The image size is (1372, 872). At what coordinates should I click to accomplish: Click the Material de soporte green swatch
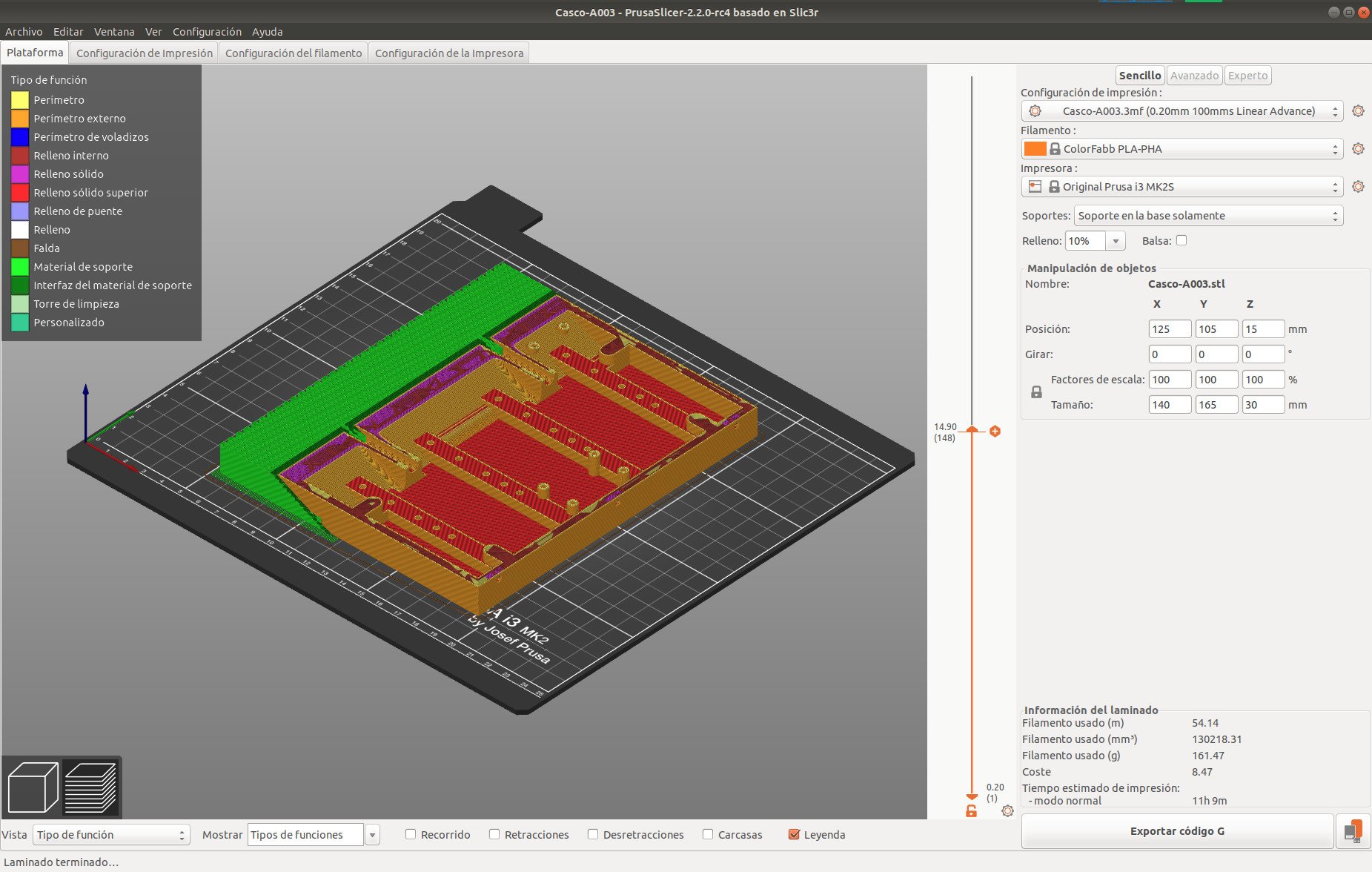point(20,266)
